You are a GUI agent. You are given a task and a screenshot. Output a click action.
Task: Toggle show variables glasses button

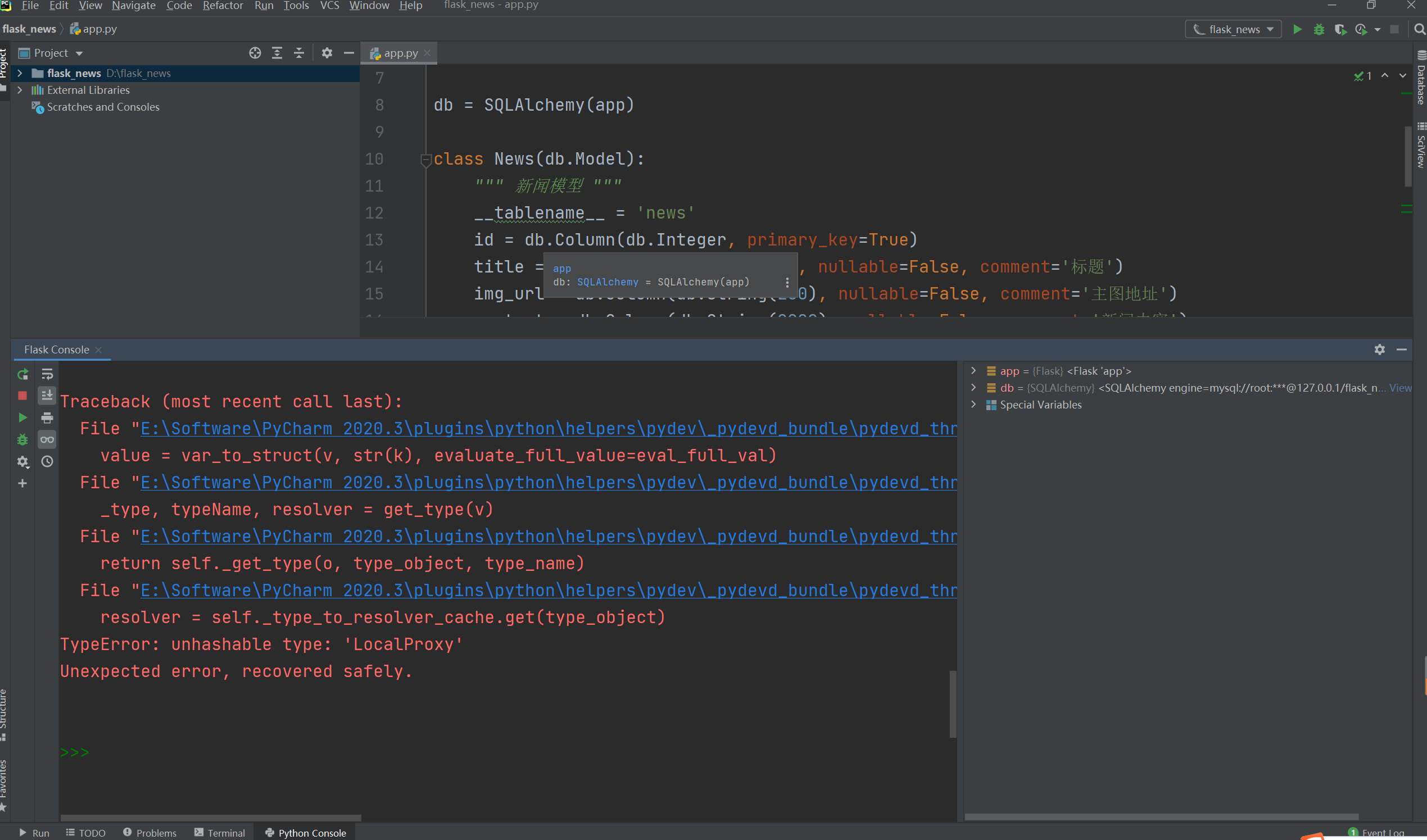[x=47, y=439]
